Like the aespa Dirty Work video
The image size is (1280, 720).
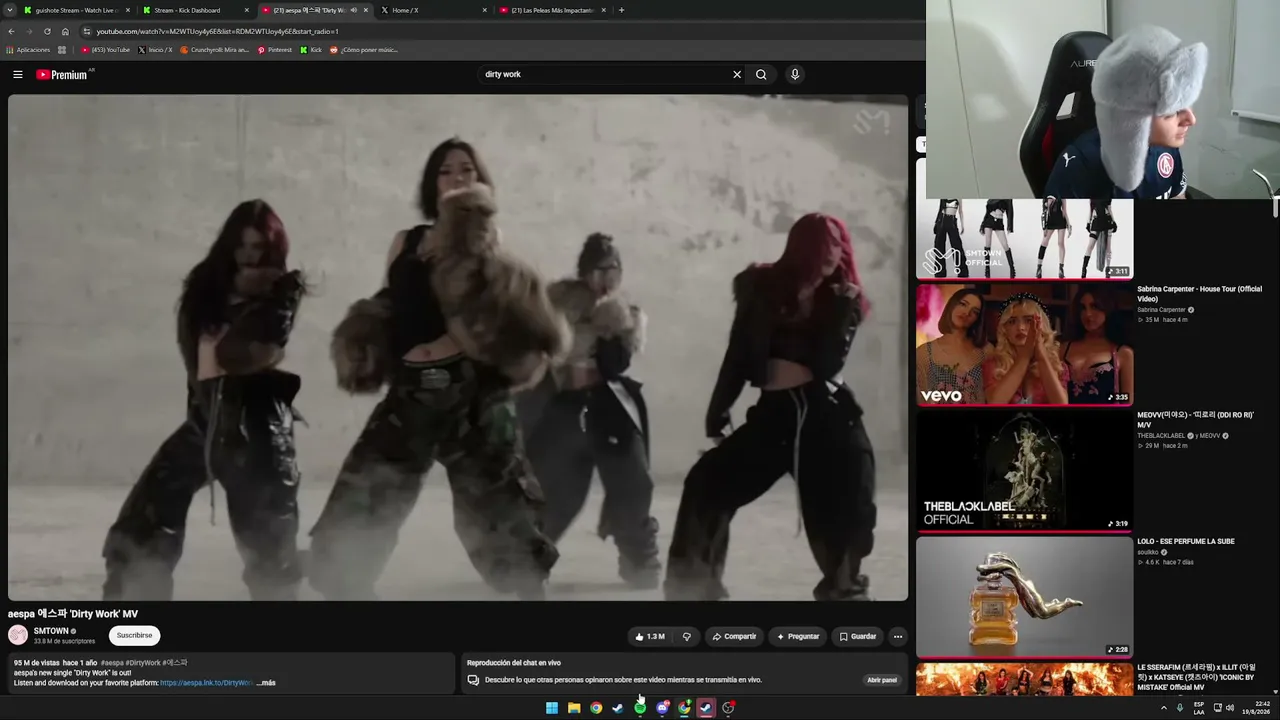[650, 636]
